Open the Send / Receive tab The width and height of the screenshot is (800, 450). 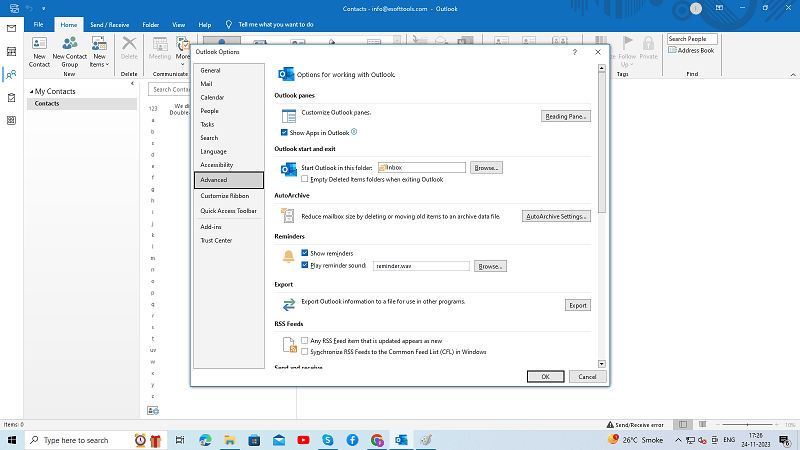tap(110, 24)
